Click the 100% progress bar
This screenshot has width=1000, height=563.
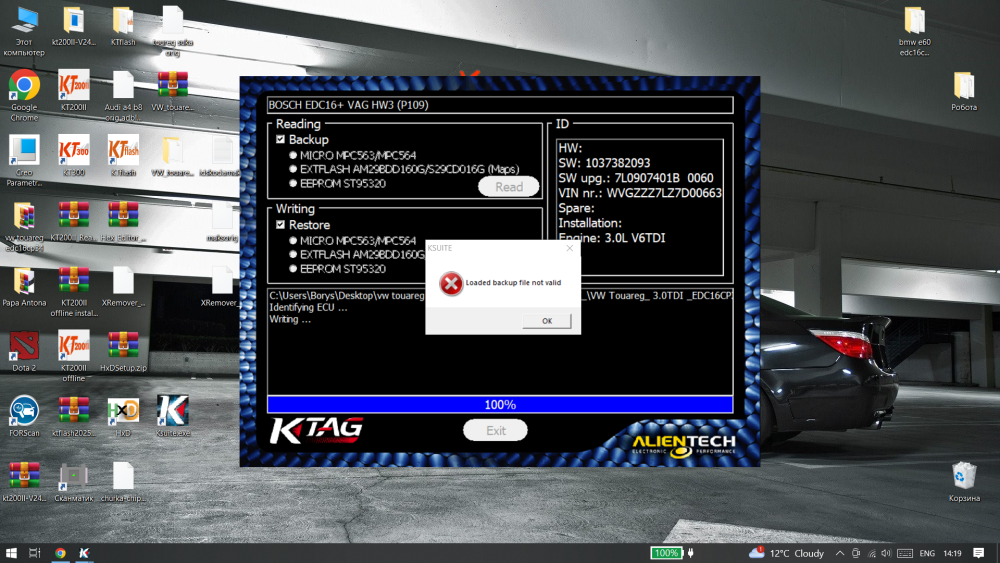coord(500,404)
